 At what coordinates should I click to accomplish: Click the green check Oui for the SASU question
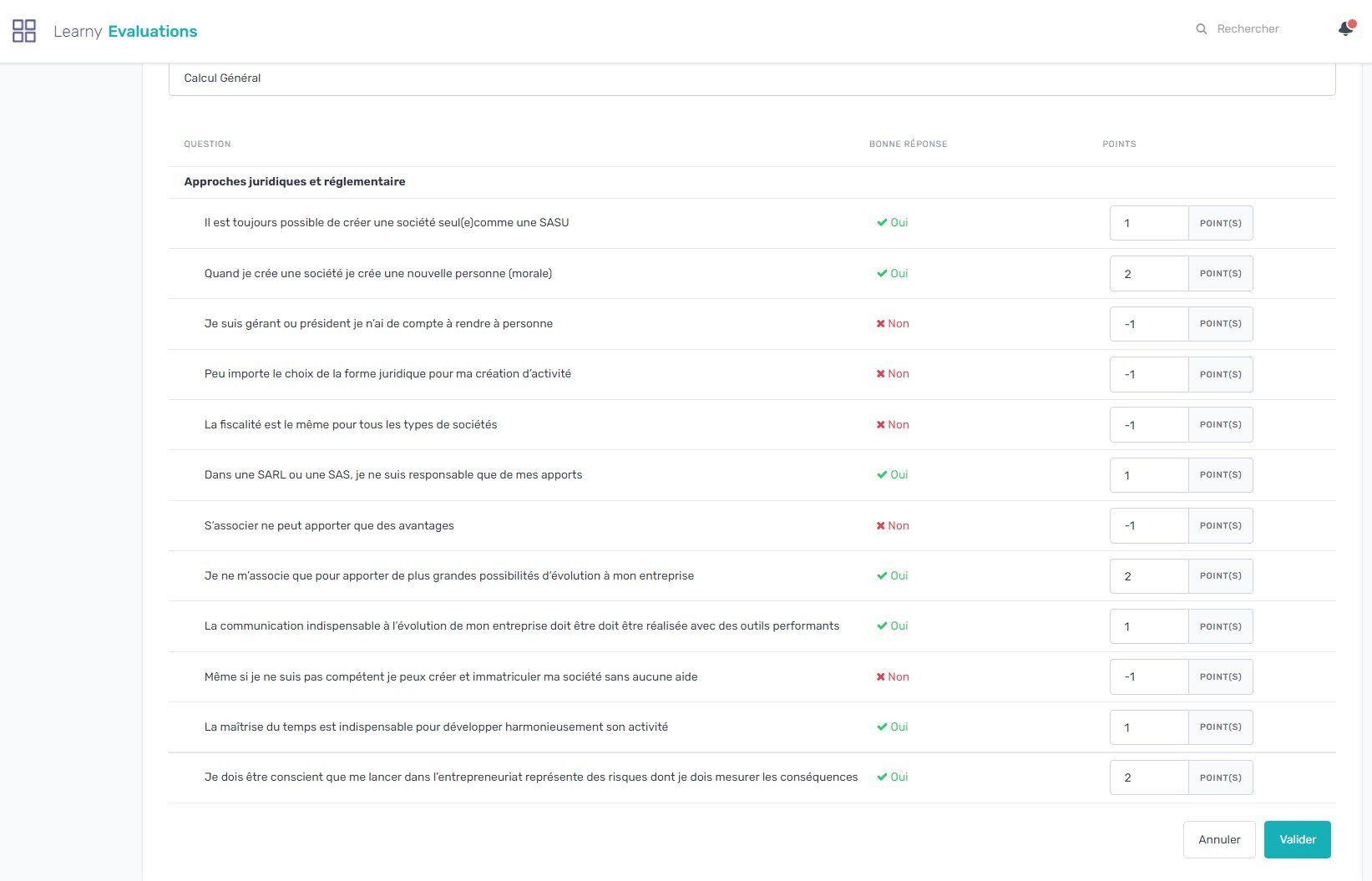892,223
